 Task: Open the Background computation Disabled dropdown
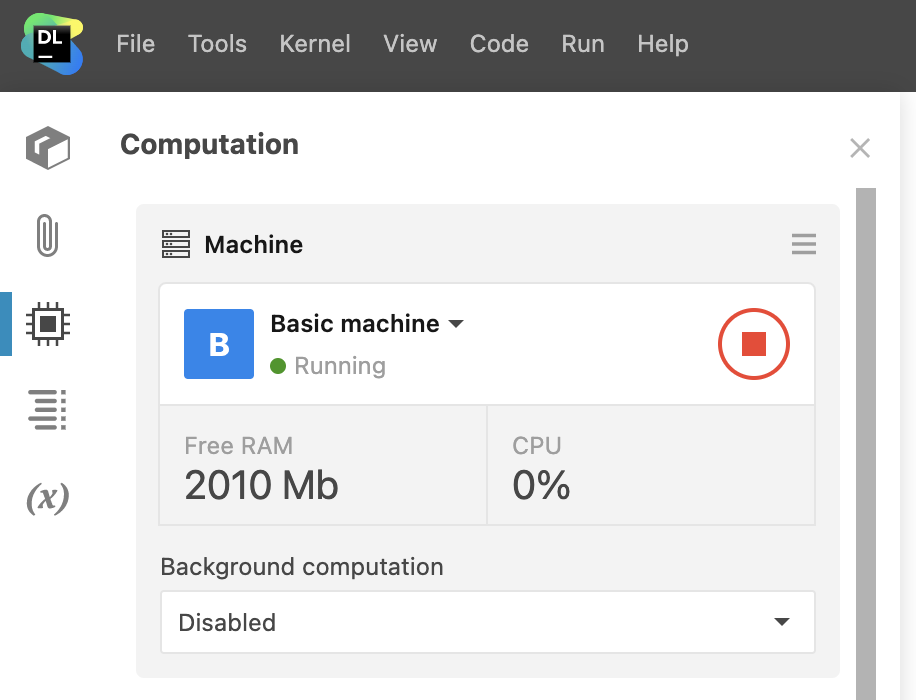pyautogui.click(x=487, y=622)
